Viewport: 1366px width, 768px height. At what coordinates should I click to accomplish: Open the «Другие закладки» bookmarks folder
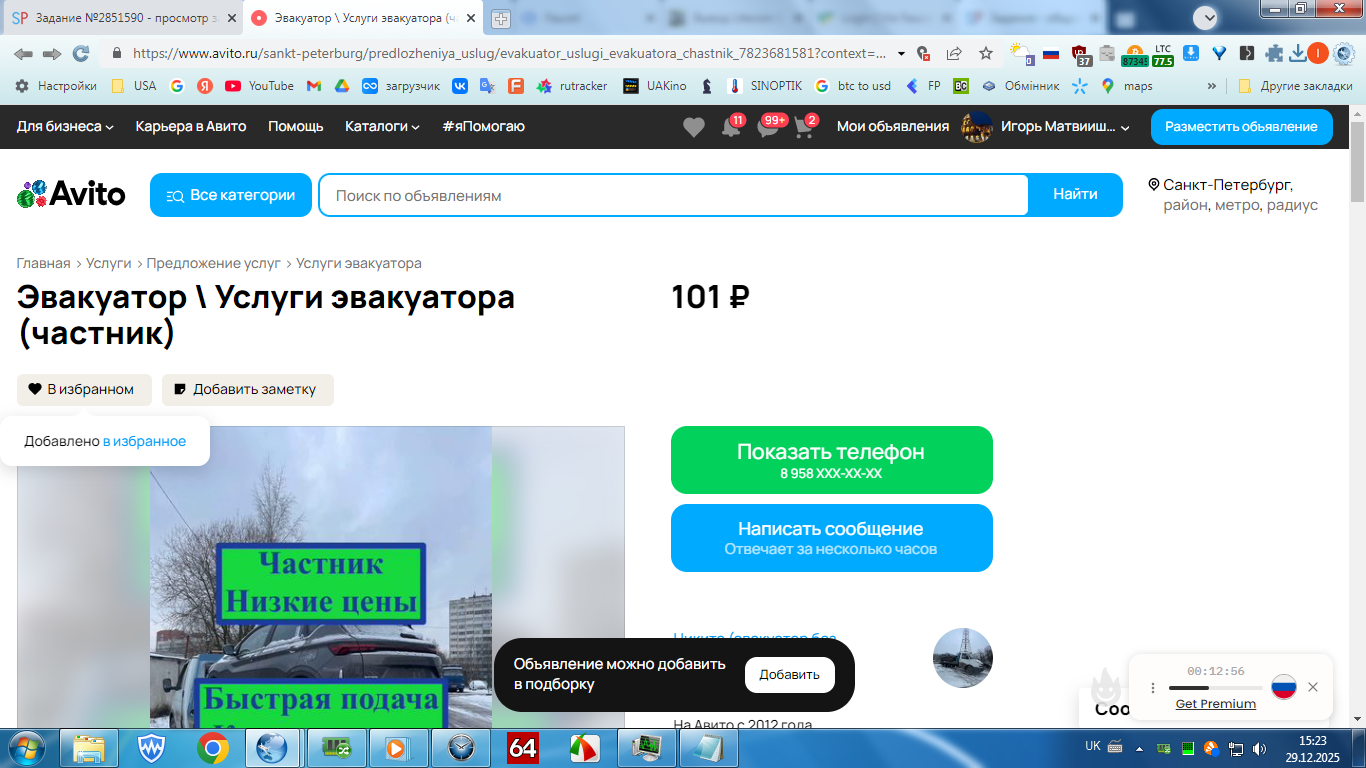(1295, 86)
